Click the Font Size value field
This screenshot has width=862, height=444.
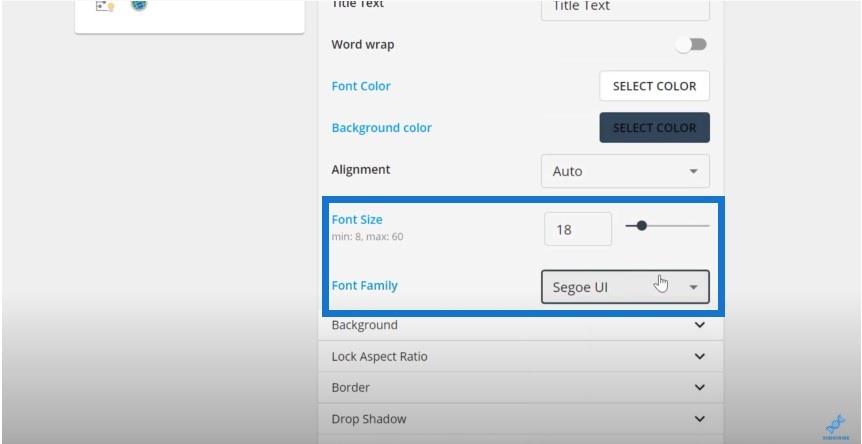tap(578, 229)
